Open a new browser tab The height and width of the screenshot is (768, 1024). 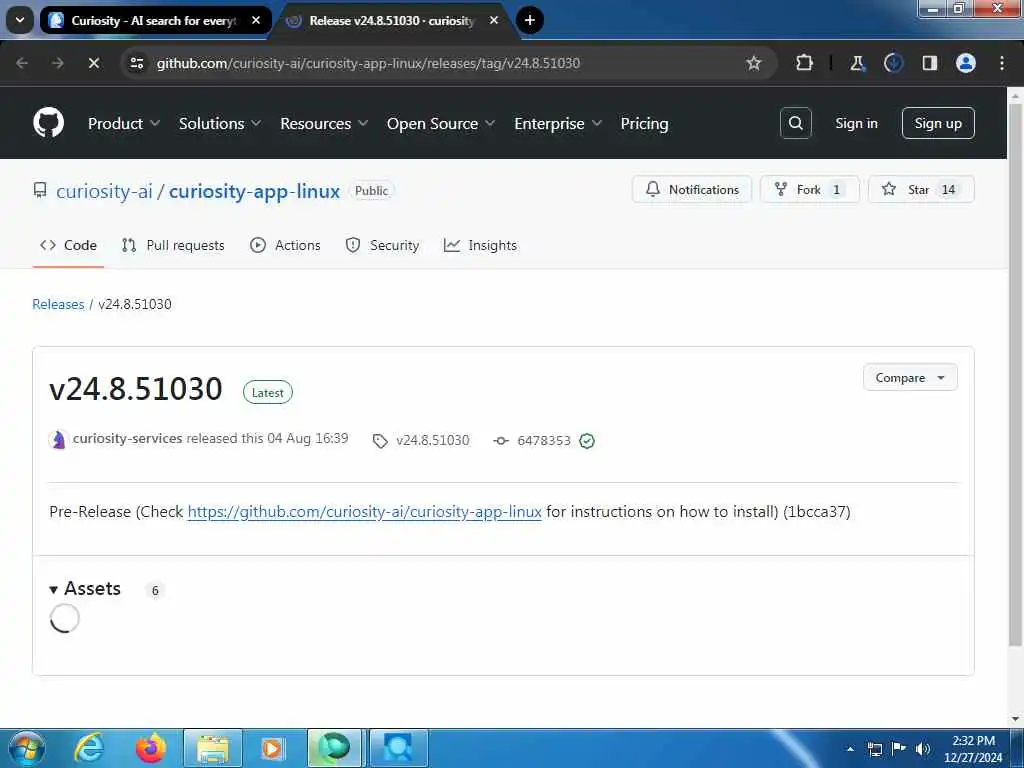click(530, 20)
